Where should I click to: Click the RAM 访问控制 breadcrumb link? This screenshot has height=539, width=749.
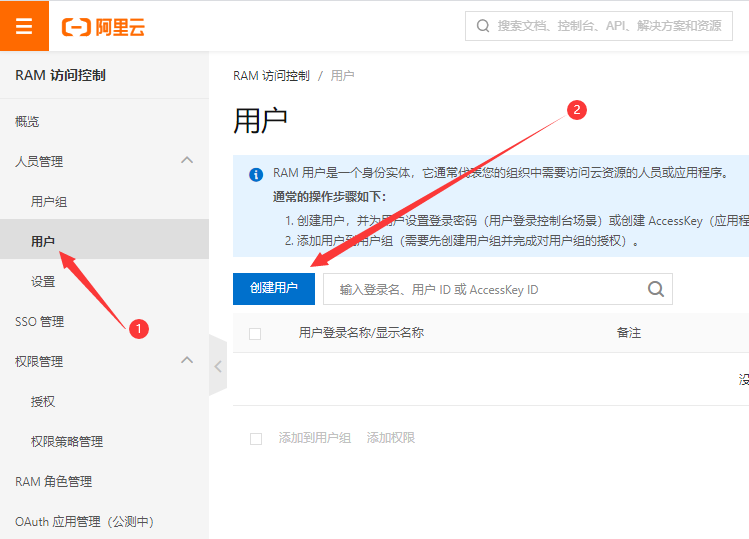[271, 75]
